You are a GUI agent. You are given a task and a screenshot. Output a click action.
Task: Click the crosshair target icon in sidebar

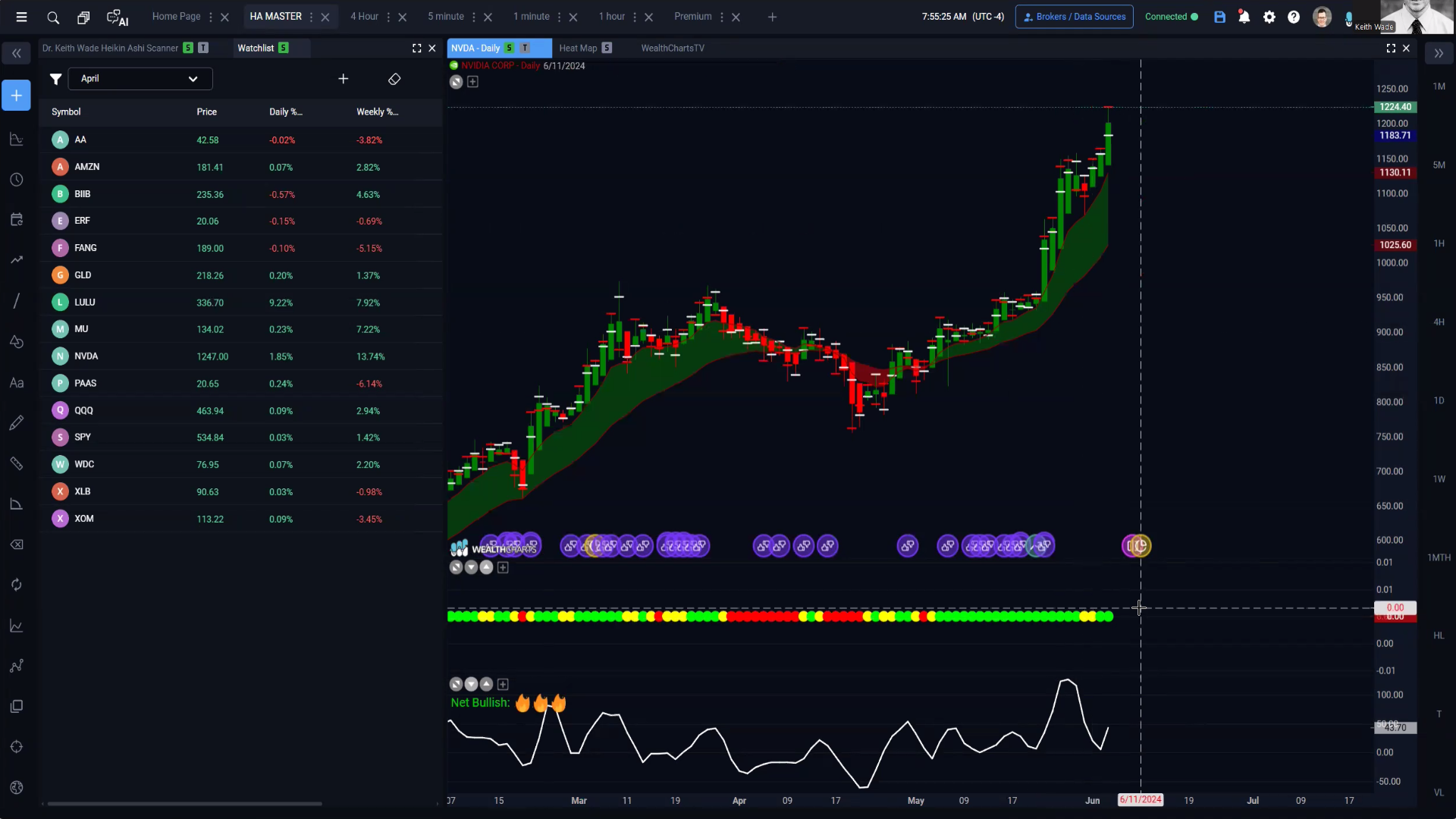(x=17, y=747)
